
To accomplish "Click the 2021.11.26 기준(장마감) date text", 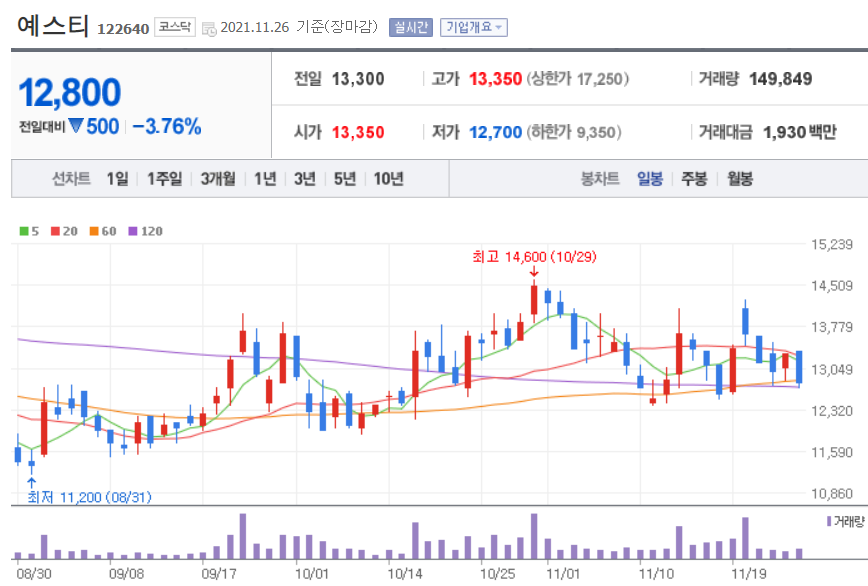I will pyautogui.click(x=299, y=27).
